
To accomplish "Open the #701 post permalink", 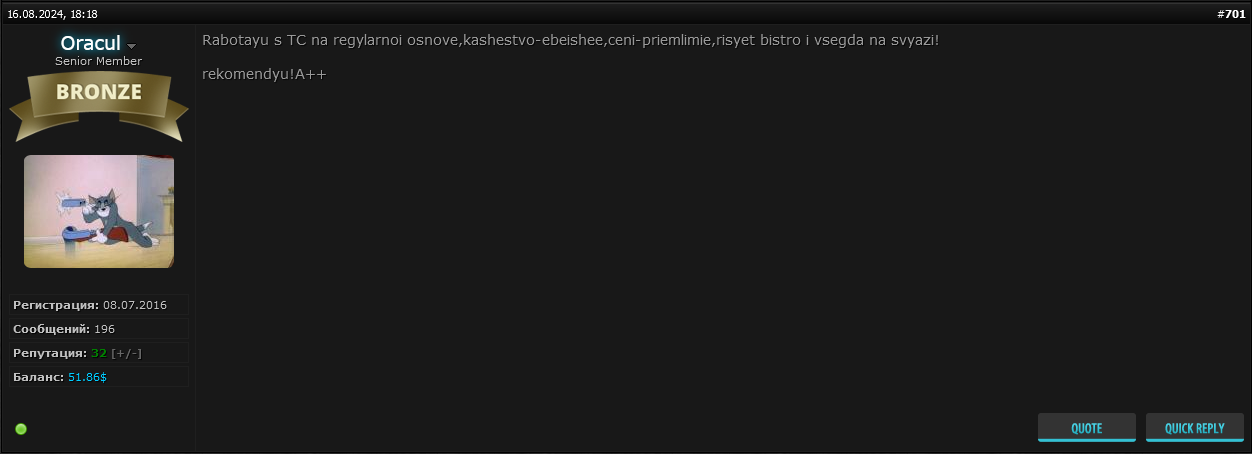I will (1230, 14).
